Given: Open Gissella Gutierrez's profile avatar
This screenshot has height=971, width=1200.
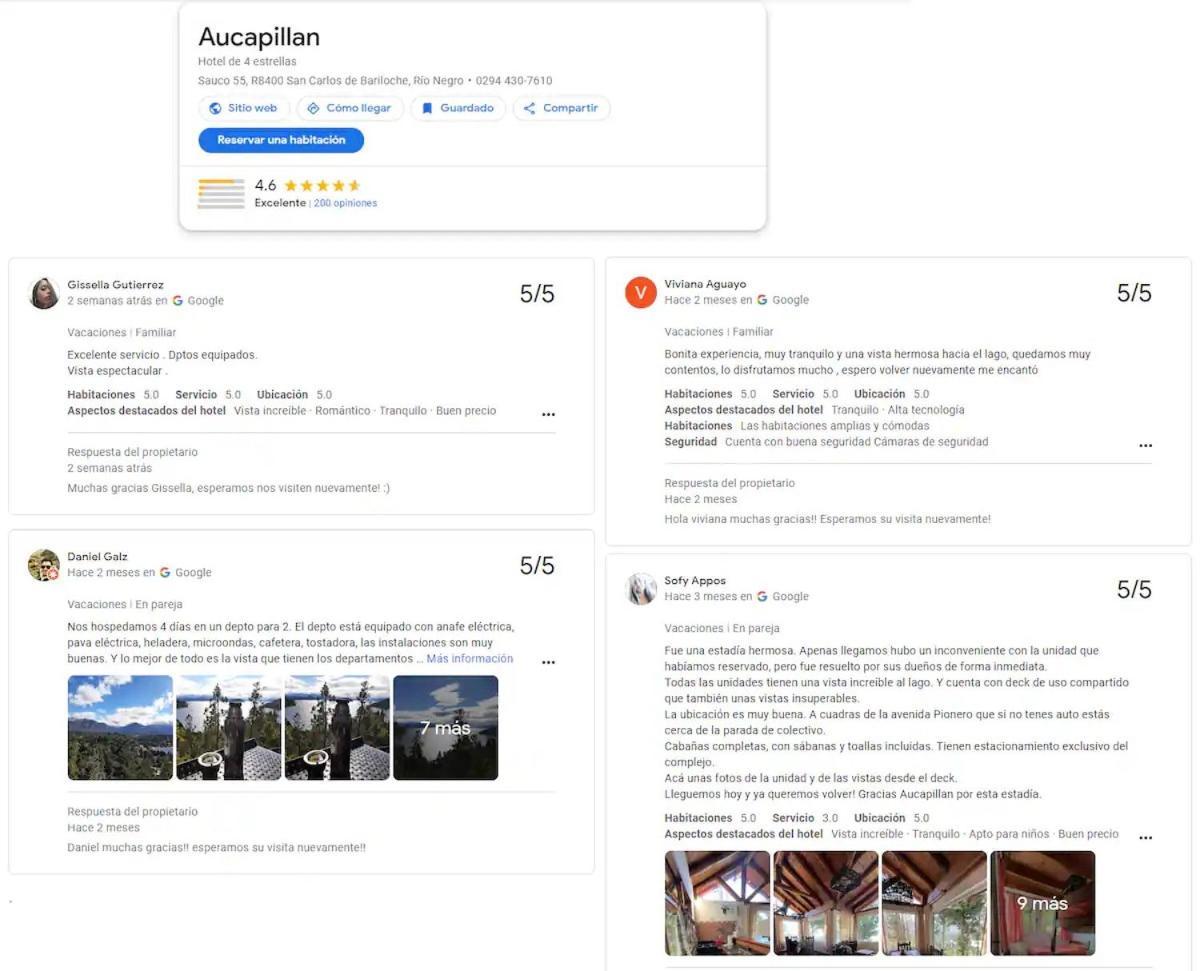Looking at the screenshot, I should coord(44,293).
